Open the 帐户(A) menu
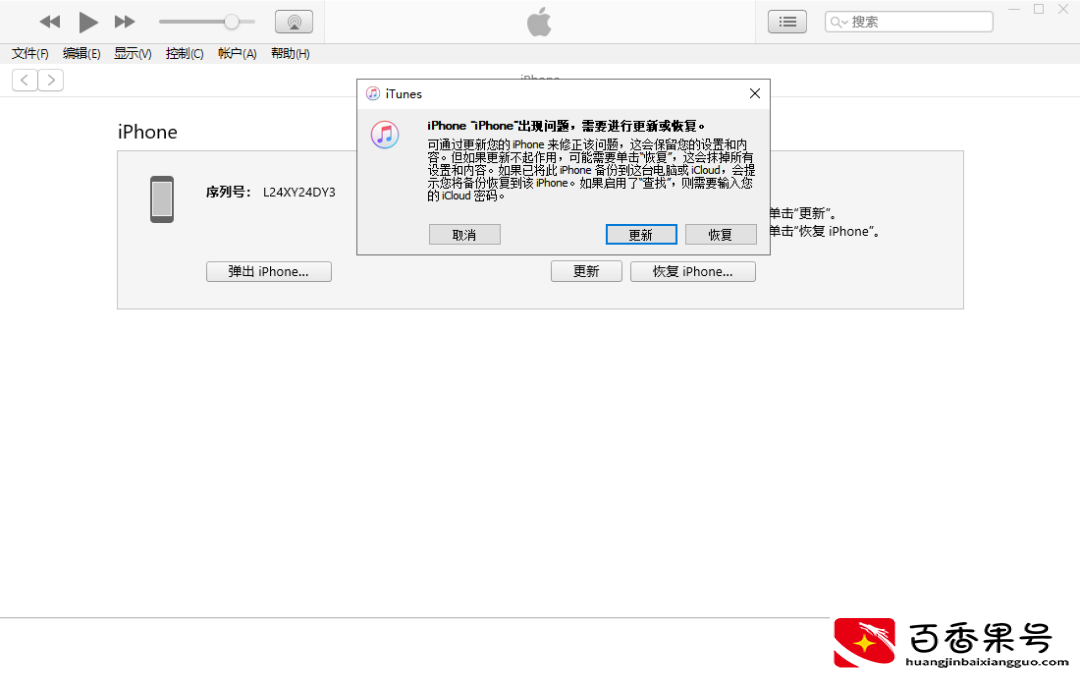This screenshot has height=673, width=1080. 237,54
